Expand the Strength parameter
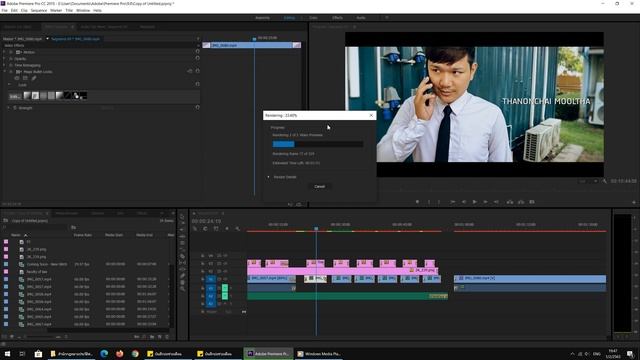The height and width of the screenshot is (360, 640). (9, 108)
